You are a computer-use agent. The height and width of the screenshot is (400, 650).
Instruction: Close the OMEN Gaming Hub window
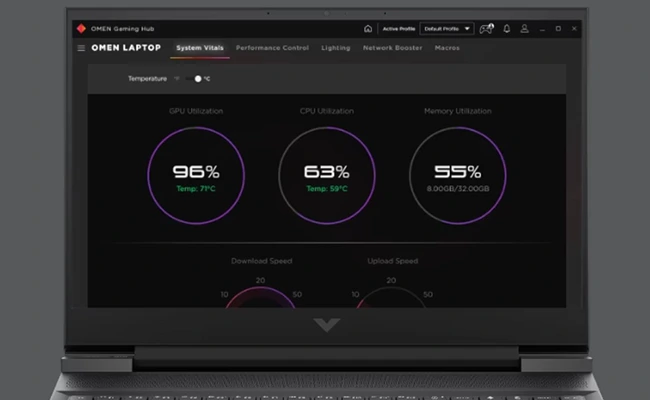pyautogui.click(x=574, y=29)
